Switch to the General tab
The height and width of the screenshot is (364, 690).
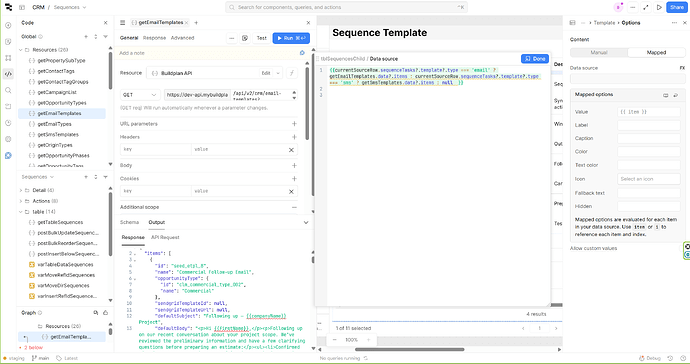pos(129,38)
